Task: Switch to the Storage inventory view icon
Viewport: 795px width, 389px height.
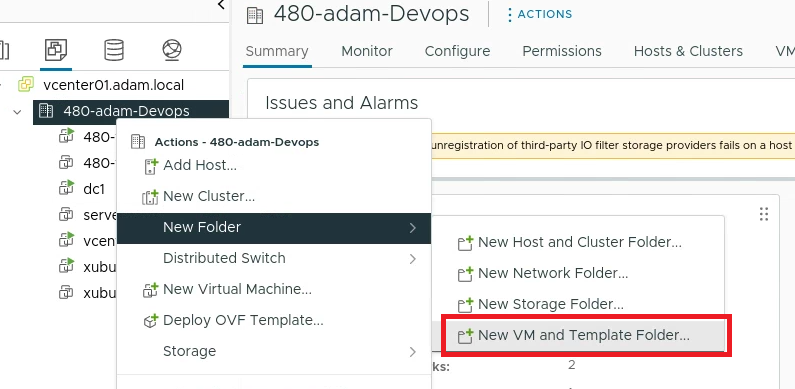Action: [x=114, y=50]
